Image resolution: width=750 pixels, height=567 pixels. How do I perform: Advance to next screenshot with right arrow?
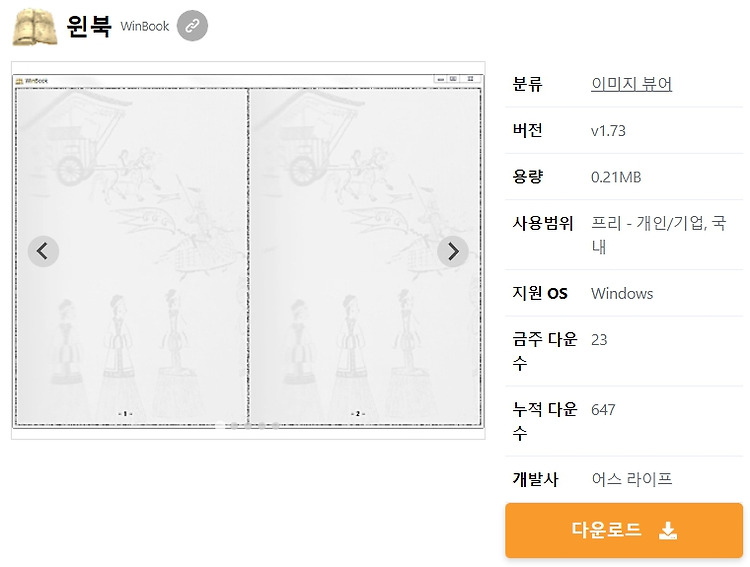click(452, 251)
